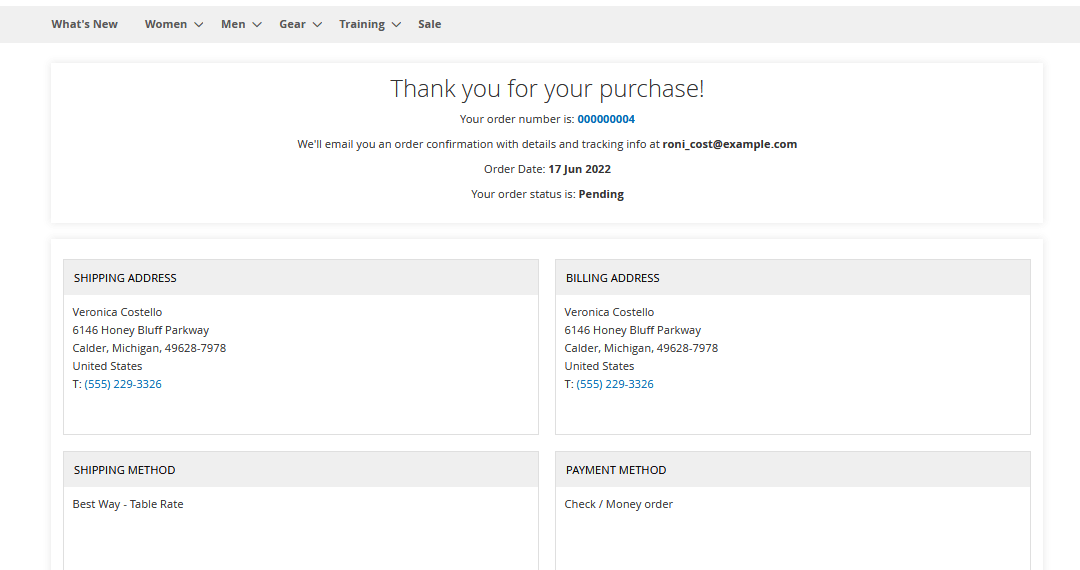Click the Gear menu label

[292, 24]
